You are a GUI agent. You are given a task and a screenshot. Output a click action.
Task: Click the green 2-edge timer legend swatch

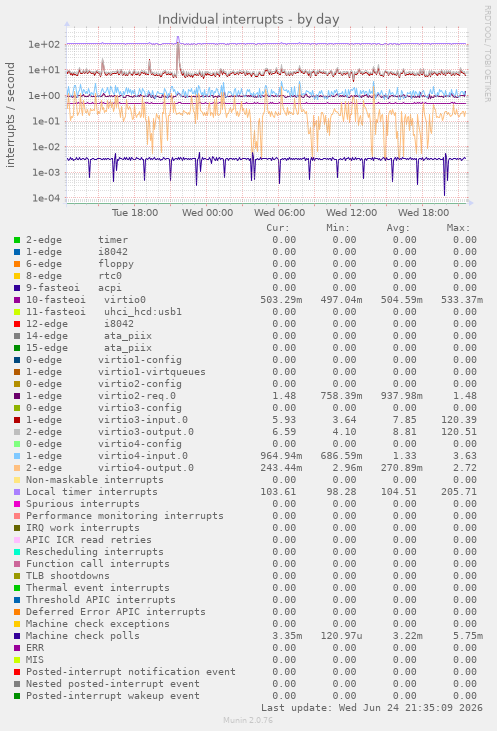[x=17, y=240]
